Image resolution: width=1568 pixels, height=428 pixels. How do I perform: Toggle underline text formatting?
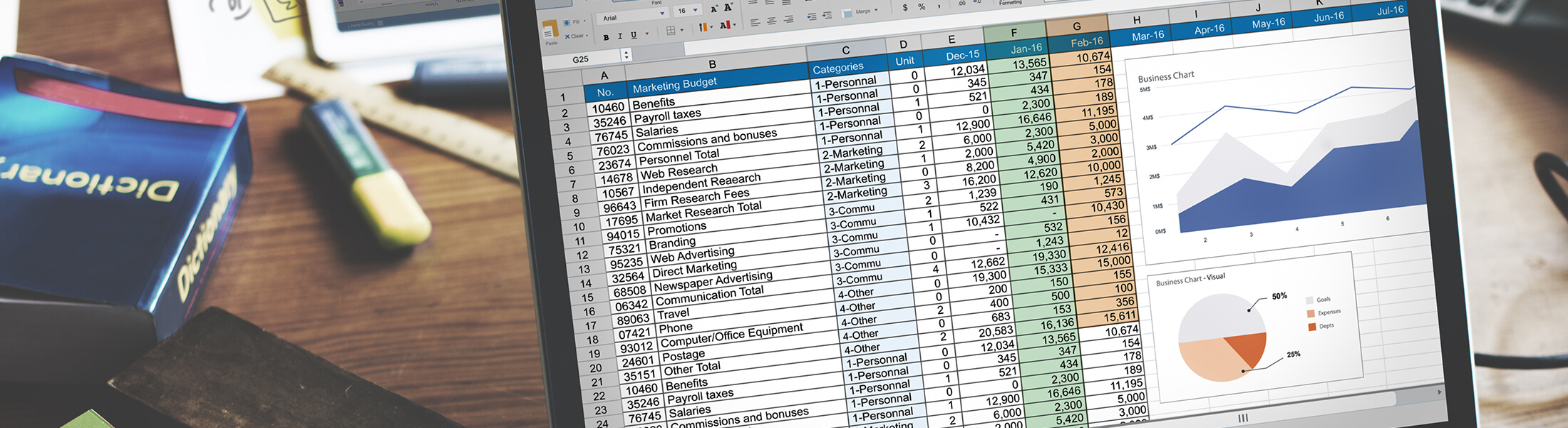tap(633, 35)
